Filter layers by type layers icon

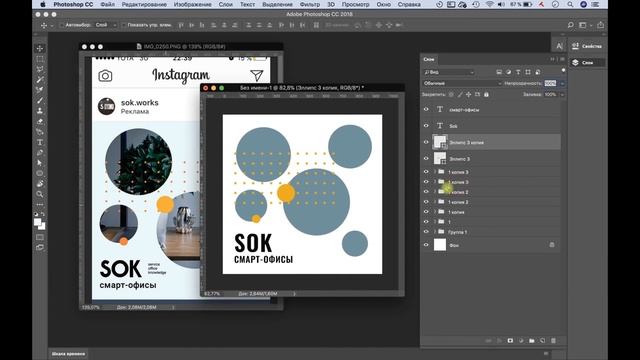pyautogui.click(x=518, y=72)
